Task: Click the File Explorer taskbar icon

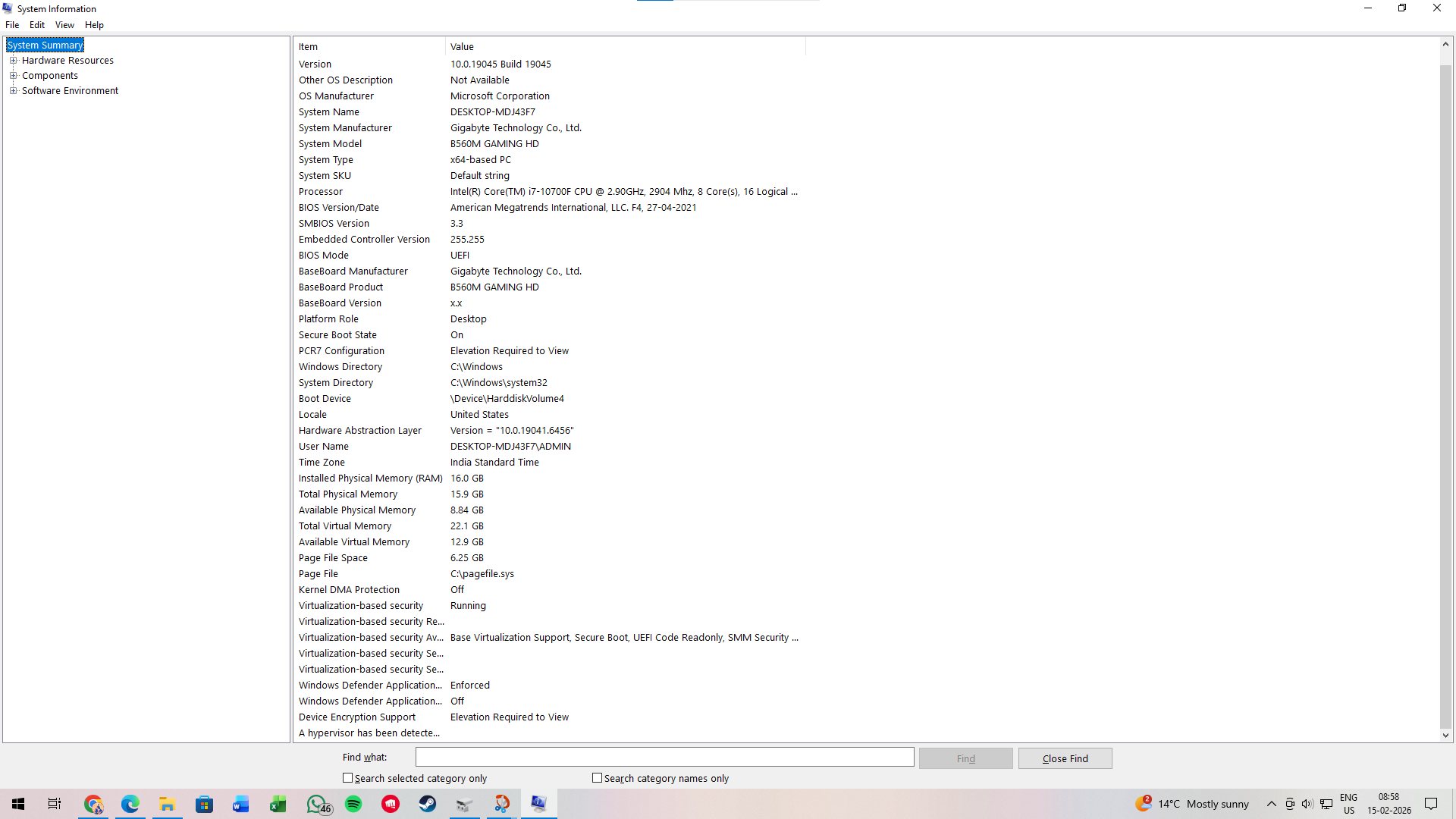Action: 167,804
